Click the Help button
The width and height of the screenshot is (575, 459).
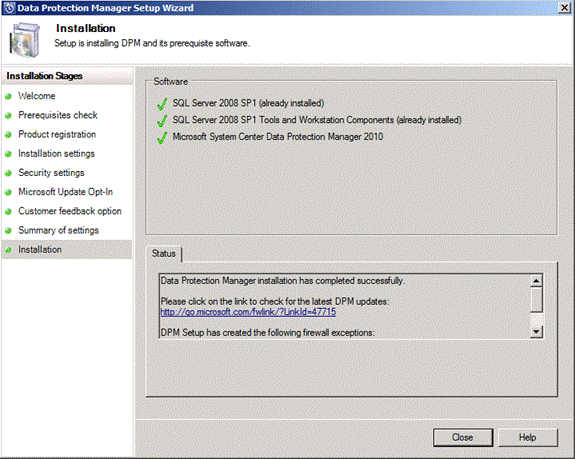point(527,437)
